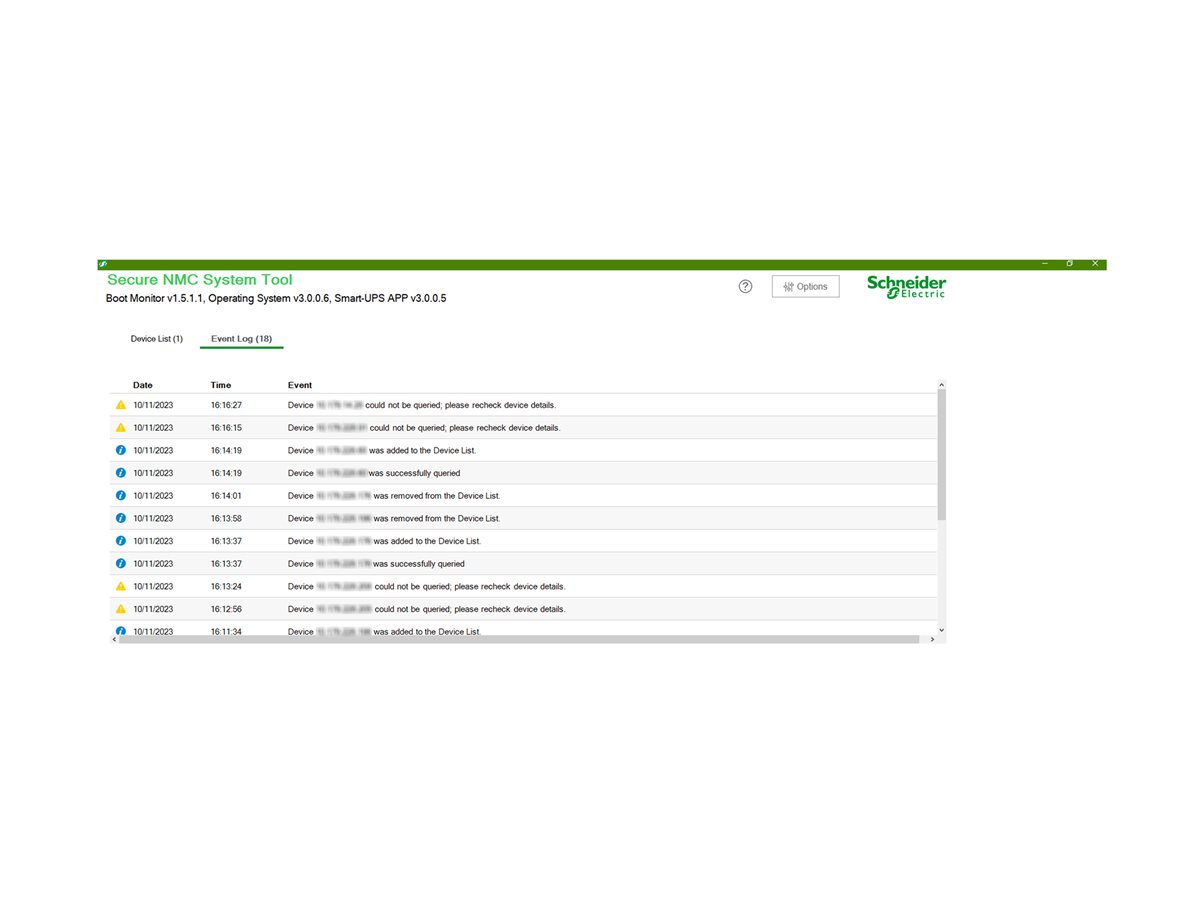The width and height of the screenshot is (1200, 900).
Task: Click info icon for 16:13:58 event
Action: point(121,518)
